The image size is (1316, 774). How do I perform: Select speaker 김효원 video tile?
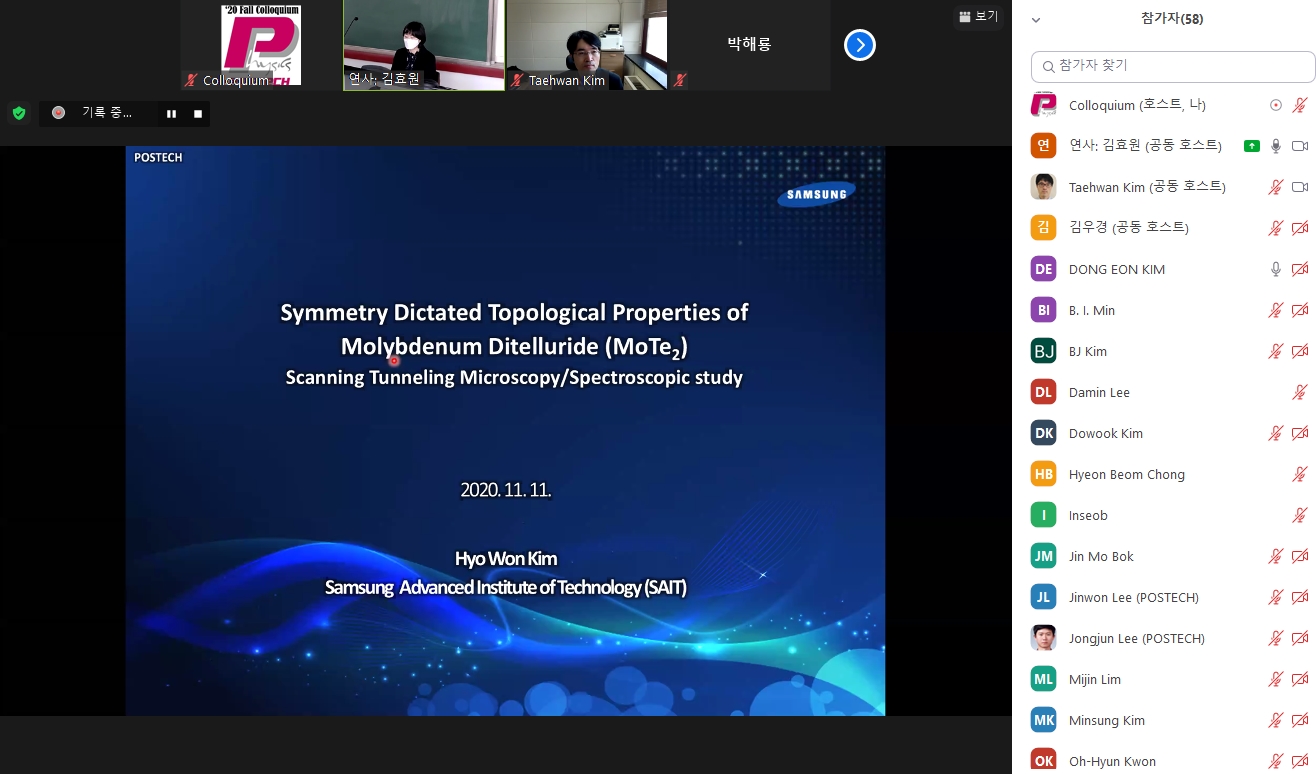(x=424, y=45)
